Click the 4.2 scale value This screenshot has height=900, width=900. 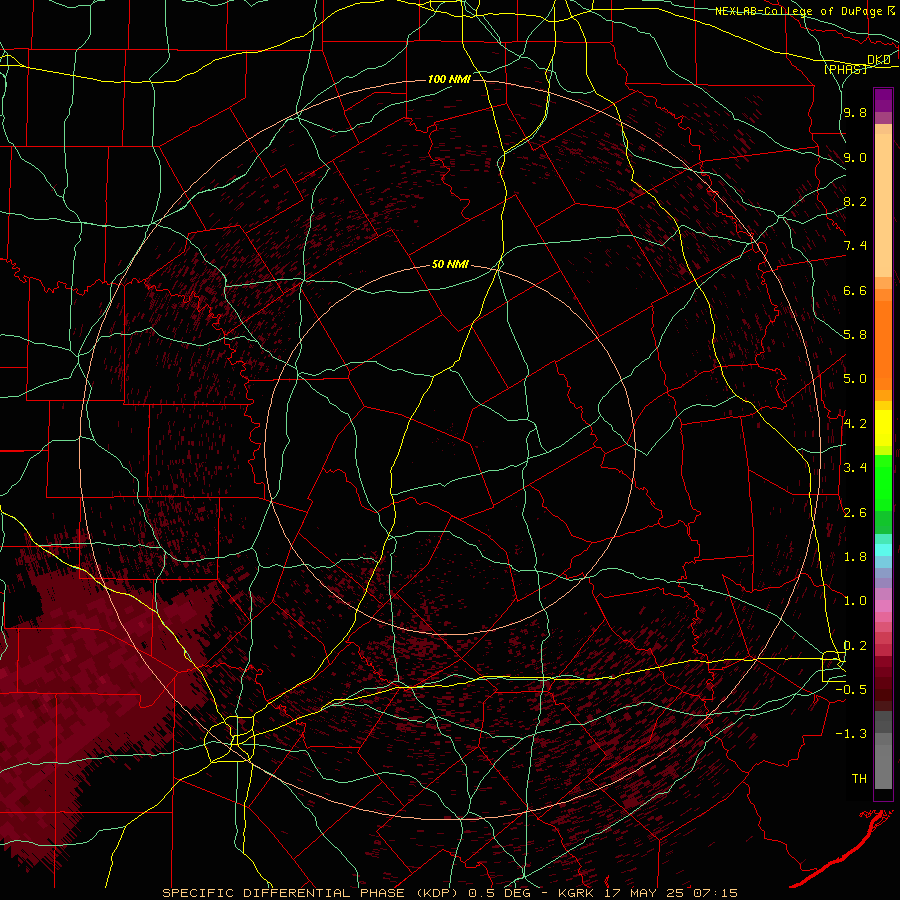tap(855, 424)
